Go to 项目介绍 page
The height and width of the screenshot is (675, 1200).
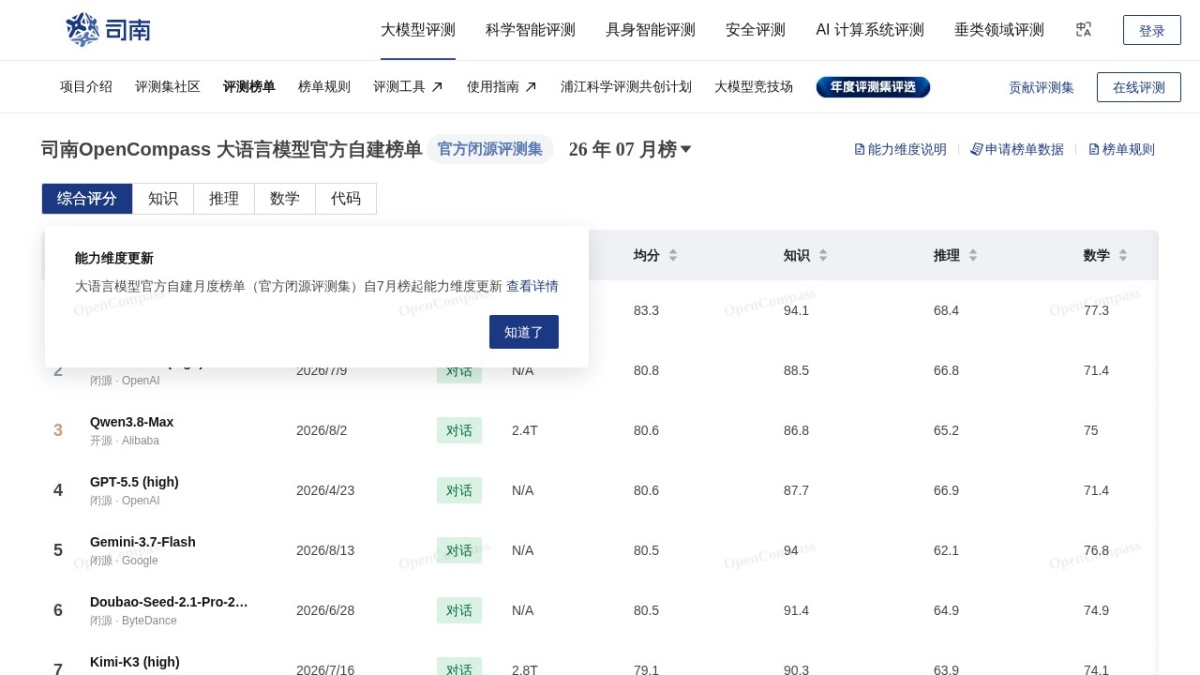(86, 87)
